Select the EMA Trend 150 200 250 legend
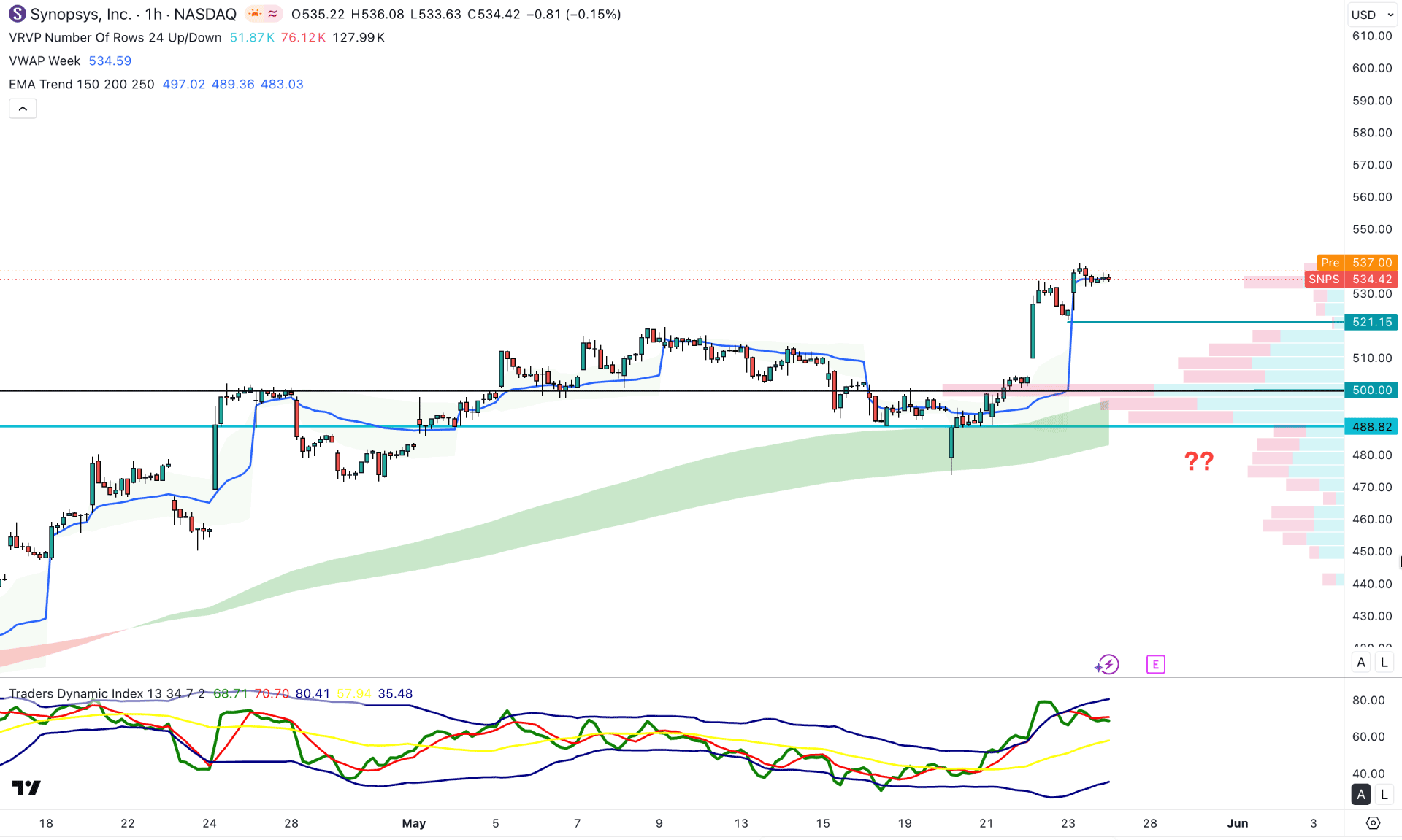Screen dimensions: 1402x840 tap(82, 84)
